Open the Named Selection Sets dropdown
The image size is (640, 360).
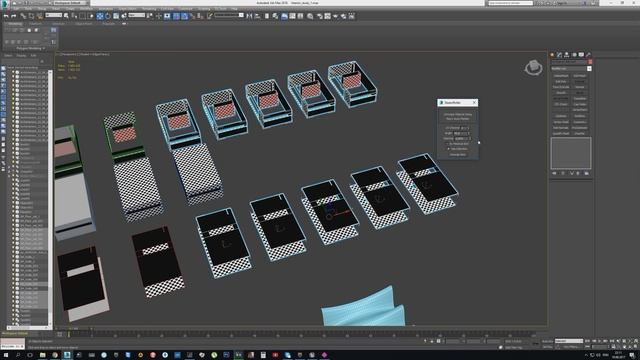[x=229, y=16]
